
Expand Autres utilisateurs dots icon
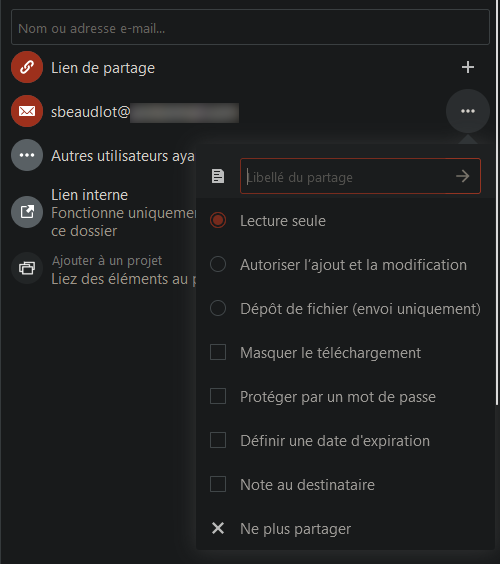[x=27, y=155]
